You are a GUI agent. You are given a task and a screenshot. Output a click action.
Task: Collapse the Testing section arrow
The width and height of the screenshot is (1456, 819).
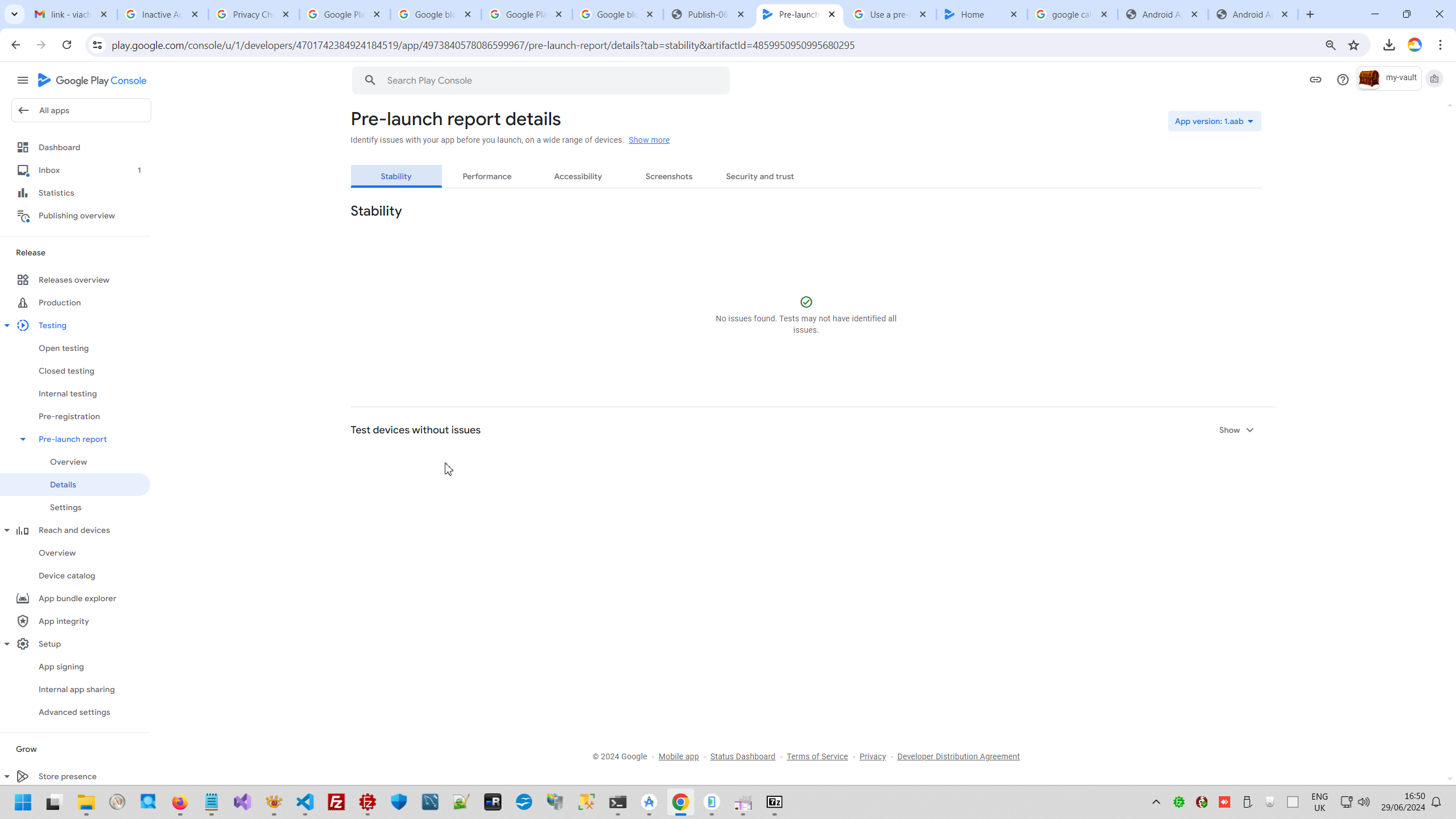7,325
